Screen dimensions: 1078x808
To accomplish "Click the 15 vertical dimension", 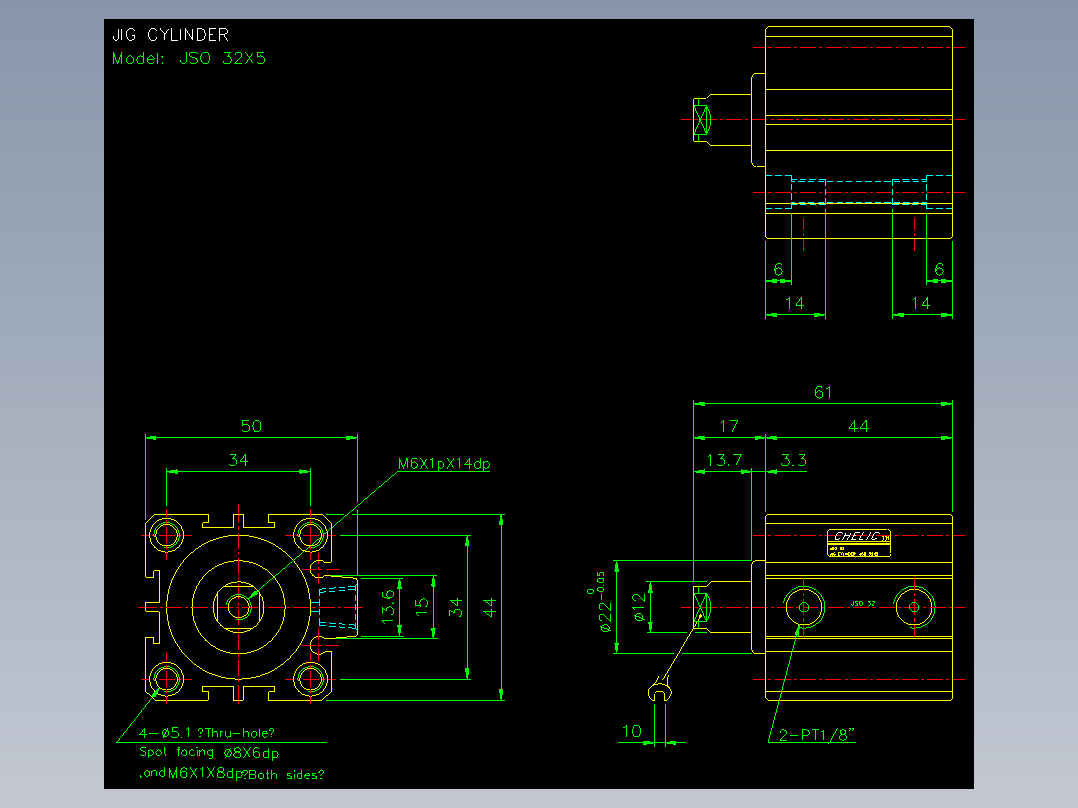I will pos(422,607).
